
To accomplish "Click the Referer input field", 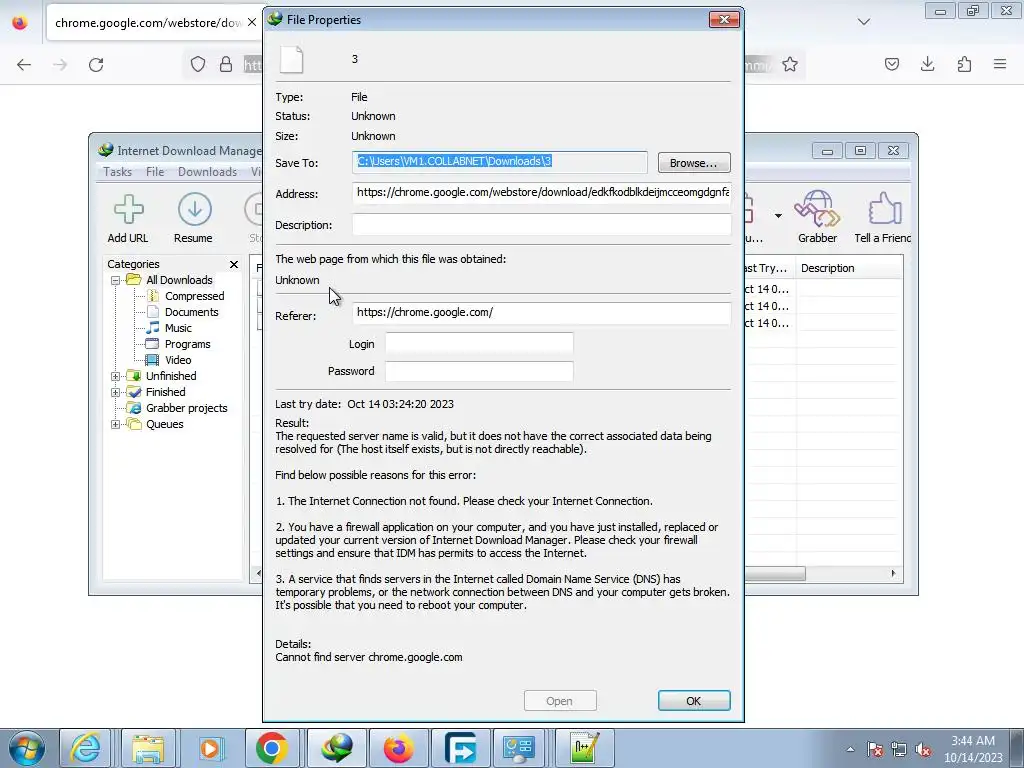I will (541, 313).
